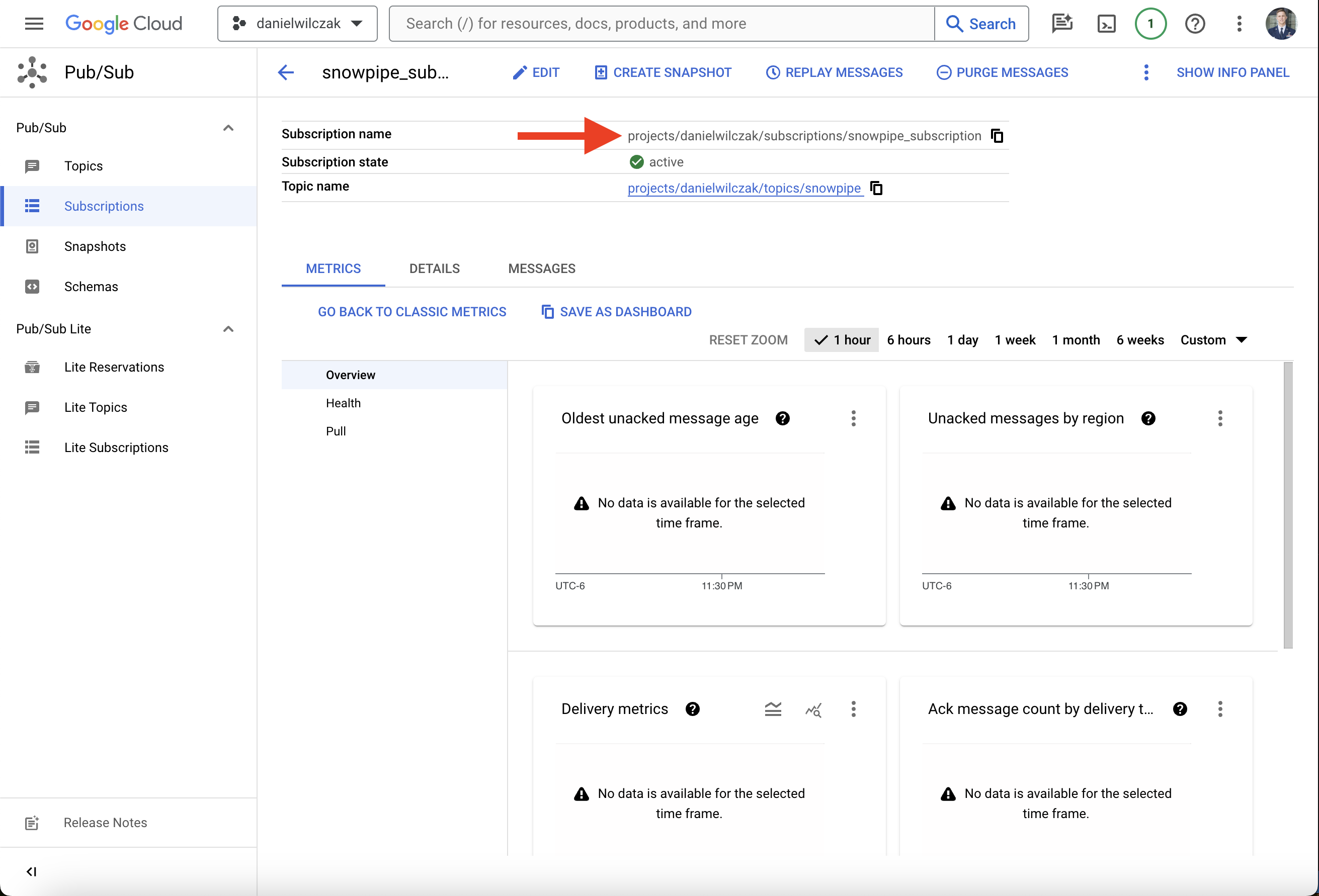This screenshot has width=1319, height=896.
Task: Switch to the MESSAGES tab
Action: point(541,269)
